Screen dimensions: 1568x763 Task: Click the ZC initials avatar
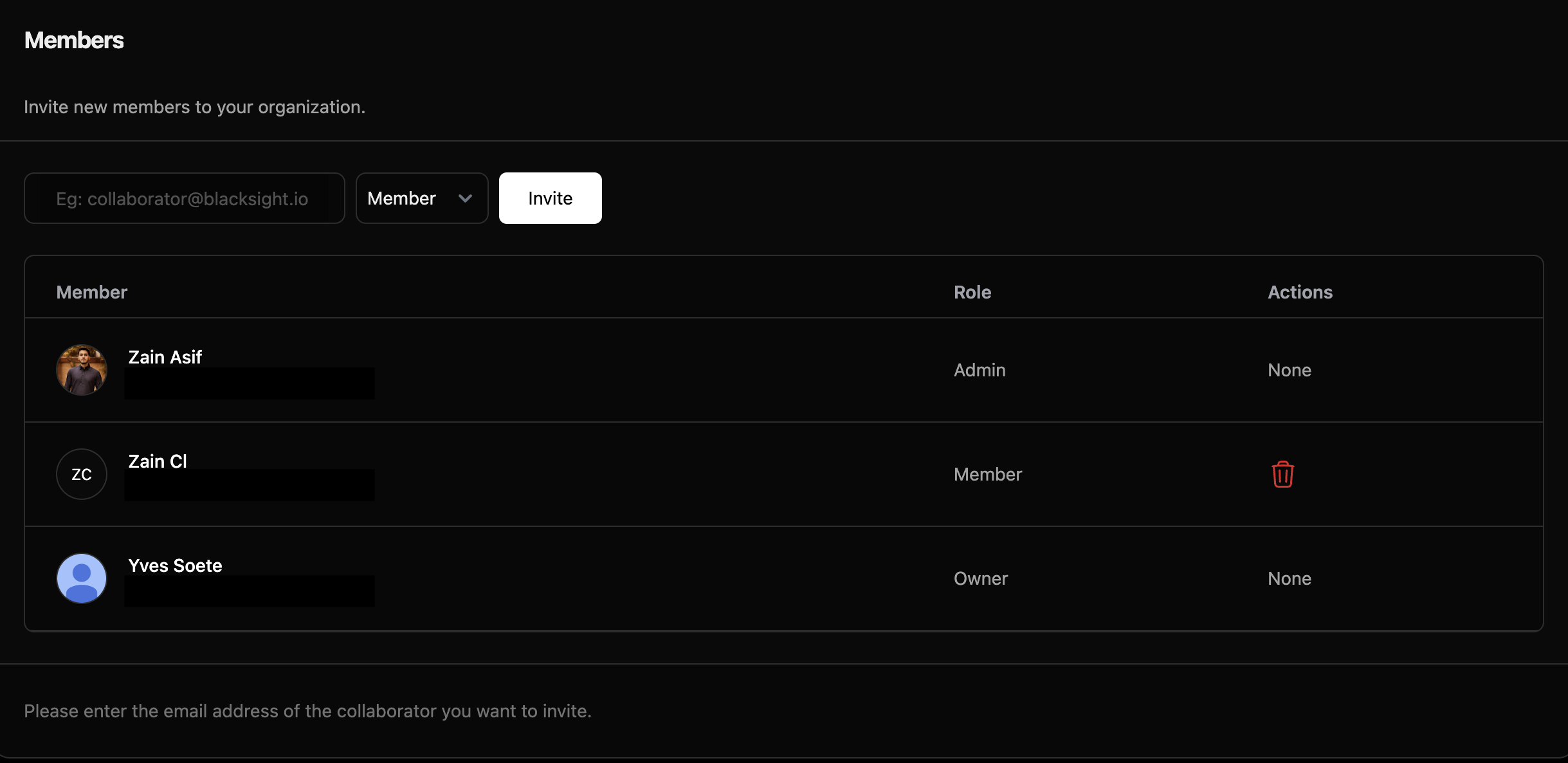point(82,474)
